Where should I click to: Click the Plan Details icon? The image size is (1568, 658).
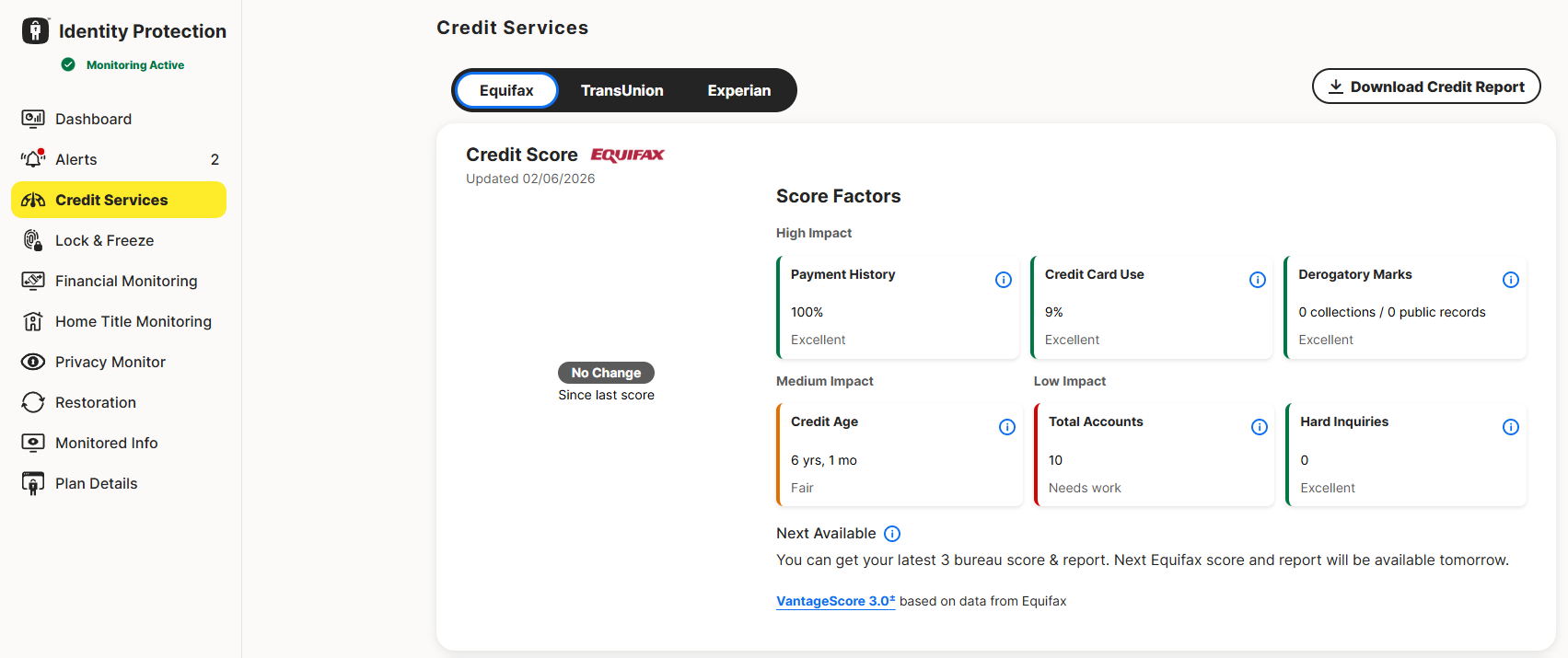click(x=32, y=482)
